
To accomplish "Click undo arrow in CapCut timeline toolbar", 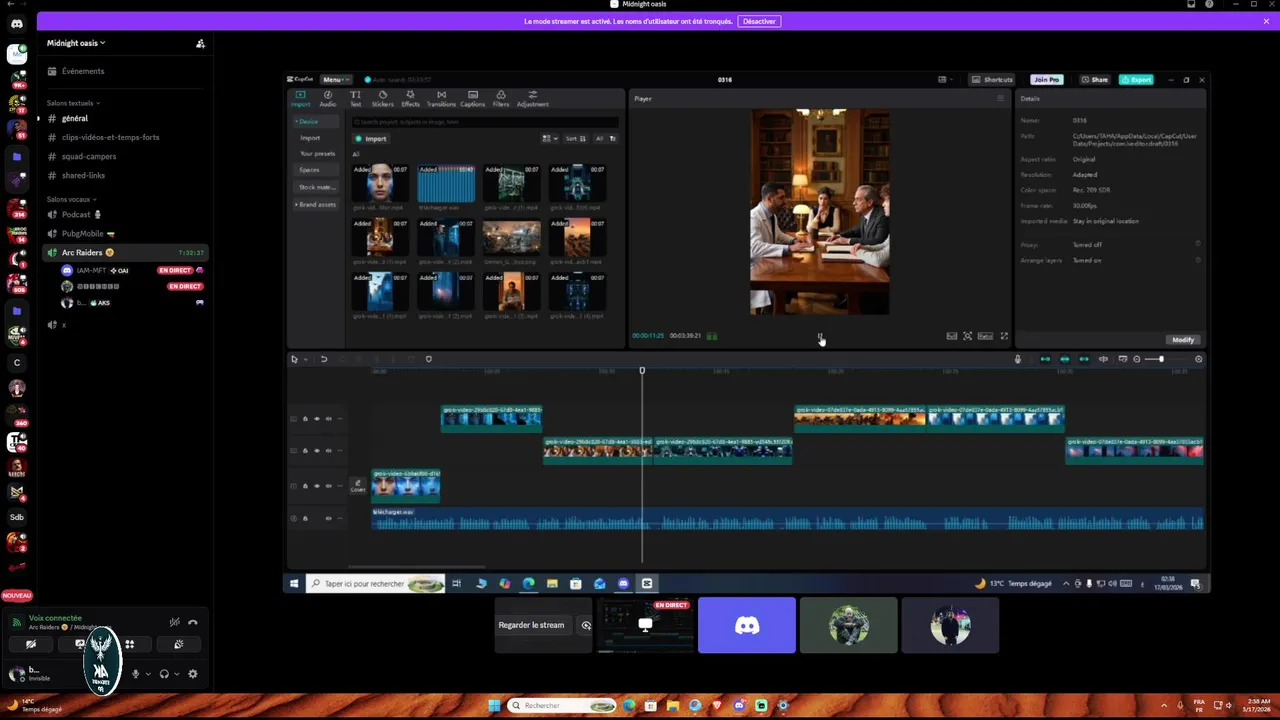I will pos(323,359).
